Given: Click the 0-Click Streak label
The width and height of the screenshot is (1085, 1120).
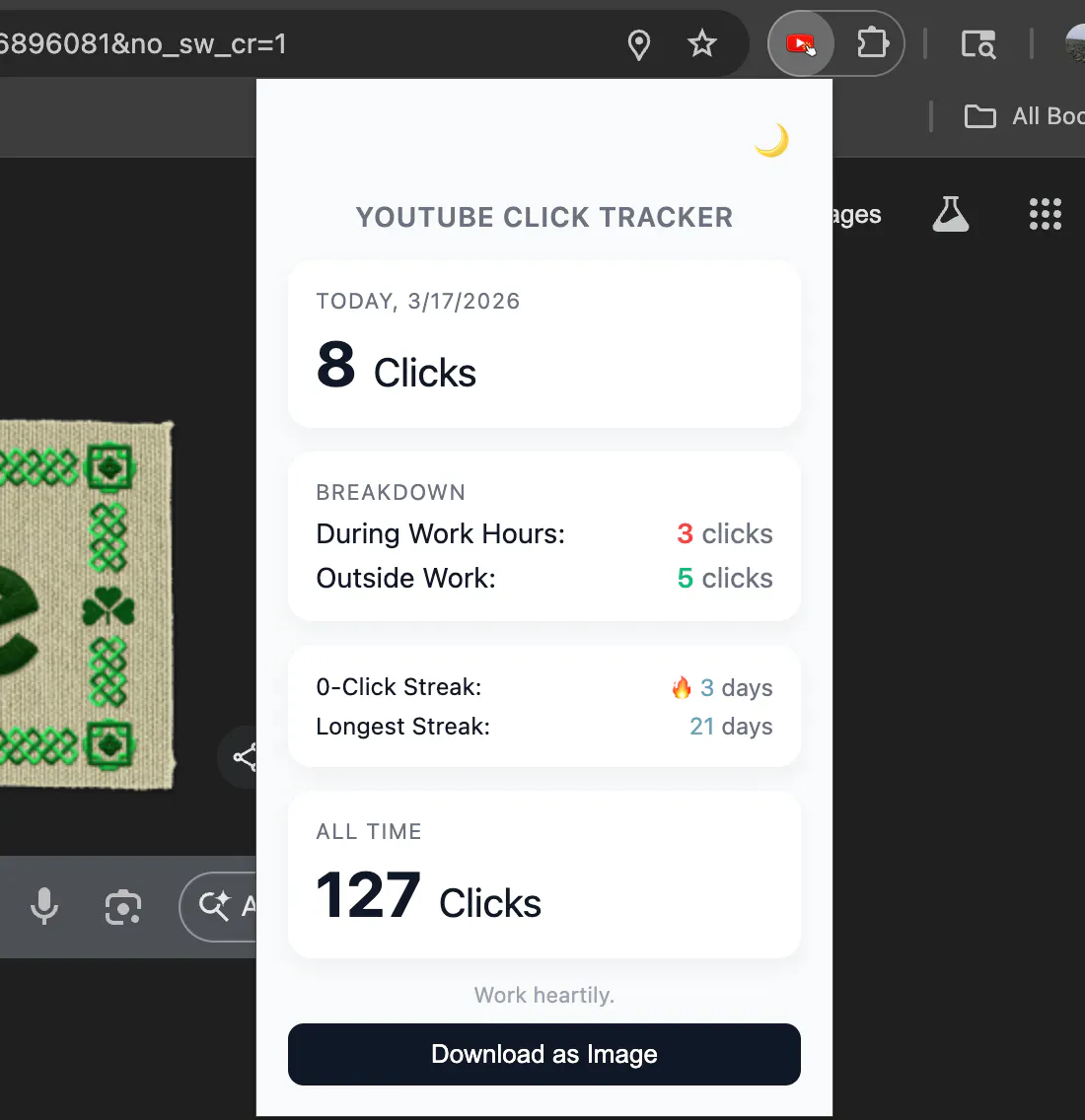Looking at the screenshot, I should [398, 686].
